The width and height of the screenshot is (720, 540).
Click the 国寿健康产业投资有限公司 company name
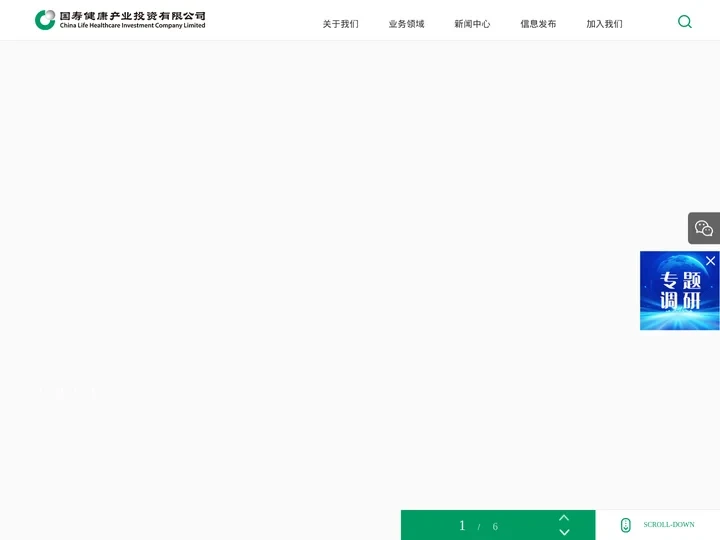click(132, 16)
